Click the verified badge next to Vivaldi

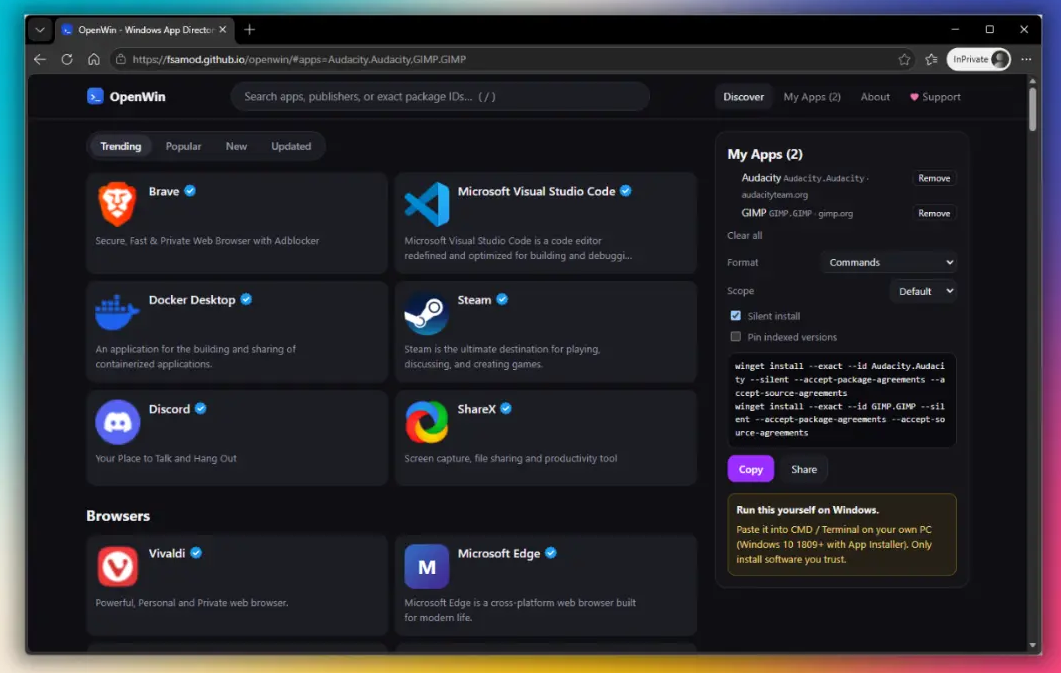point(196,553)
